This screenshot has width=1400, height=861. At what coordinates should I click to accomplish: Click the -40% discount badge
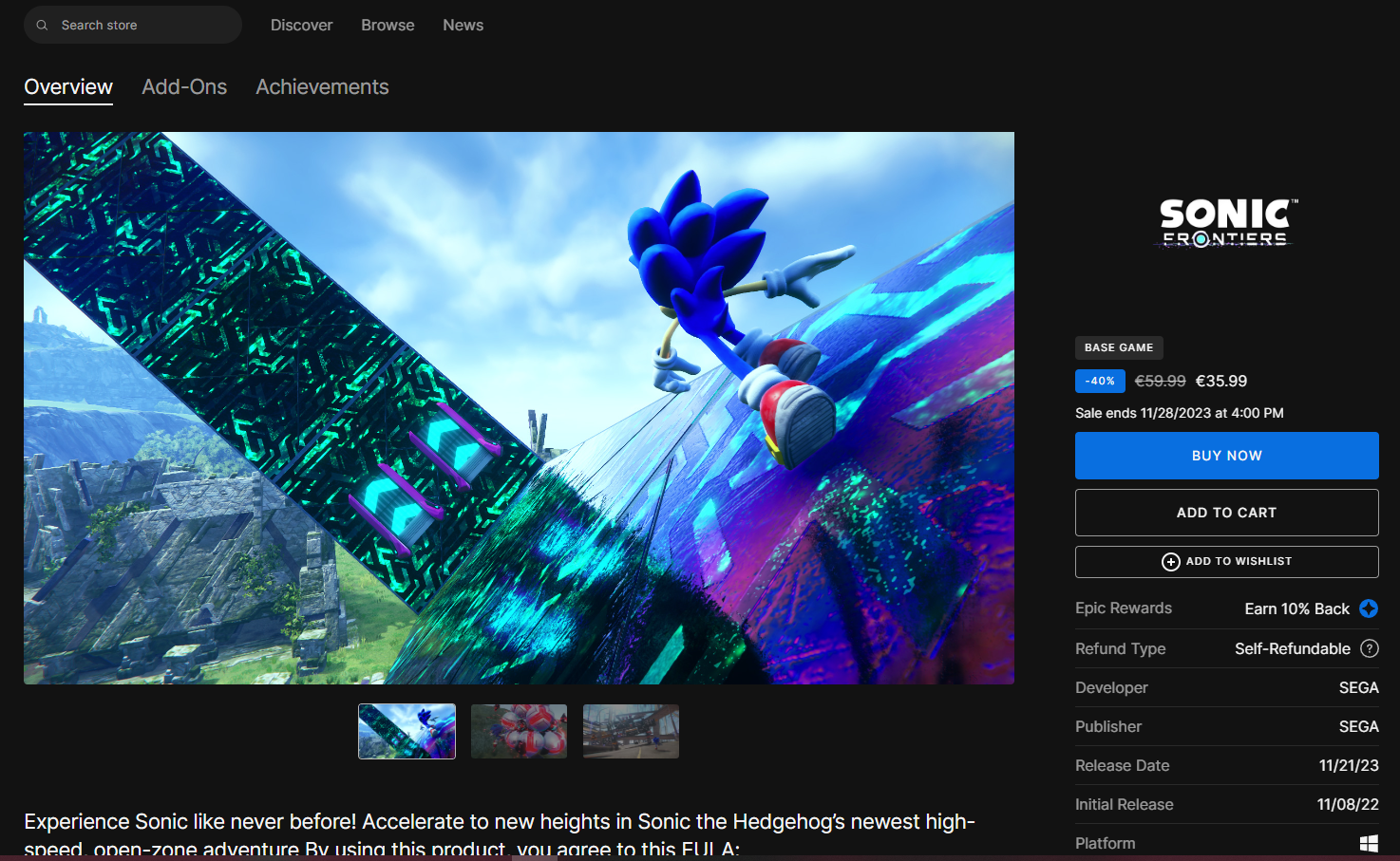1100,381
